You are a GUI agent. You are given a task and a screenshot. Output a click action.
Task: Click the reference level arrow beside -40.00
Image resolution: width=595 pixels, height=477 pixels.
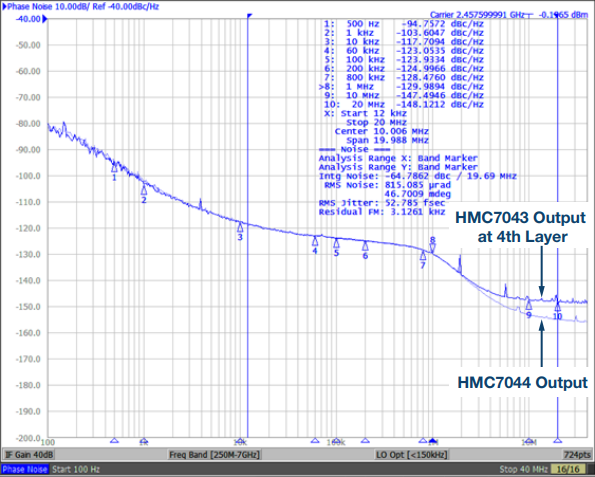45,19
